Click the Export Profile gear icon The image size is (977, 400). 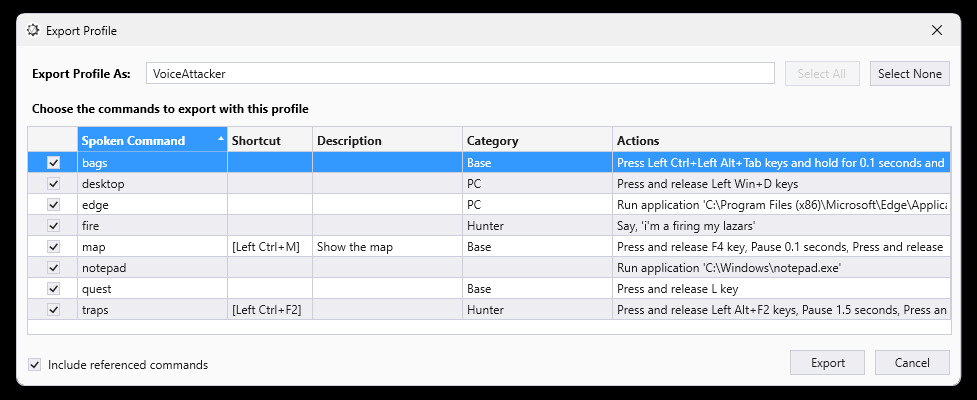click(x=32, y=31)
